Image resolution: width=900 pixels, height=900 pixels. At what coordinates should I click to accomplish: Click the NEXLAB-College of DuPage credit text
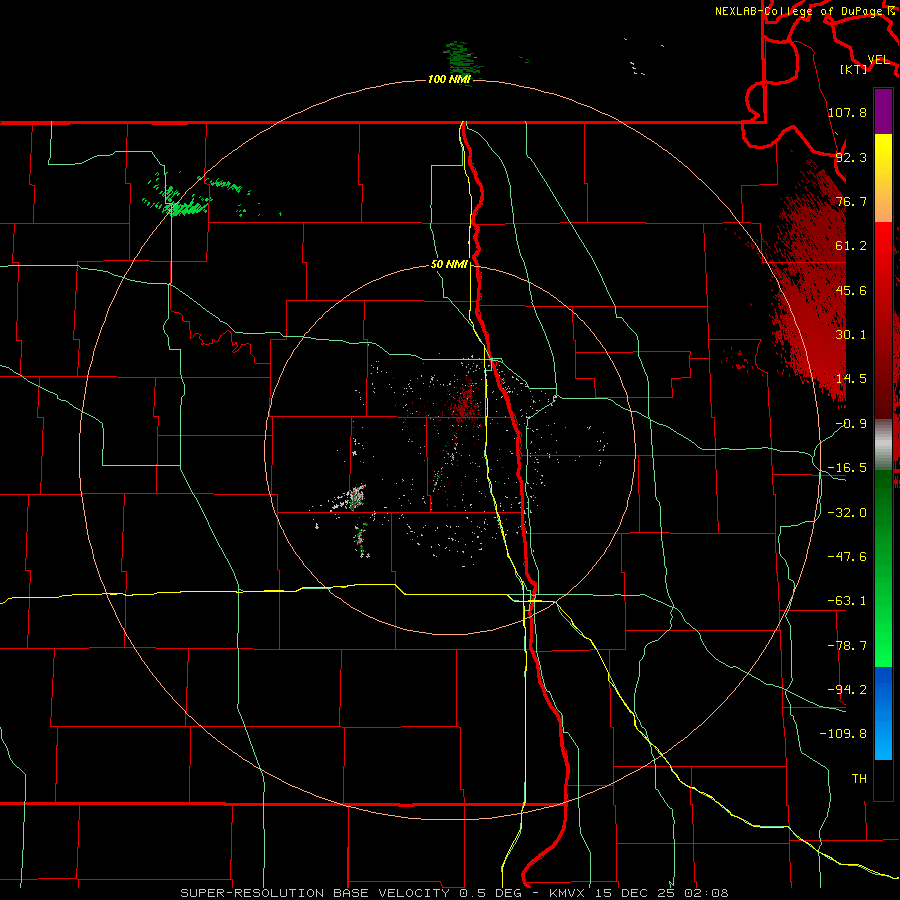point(801,11)
